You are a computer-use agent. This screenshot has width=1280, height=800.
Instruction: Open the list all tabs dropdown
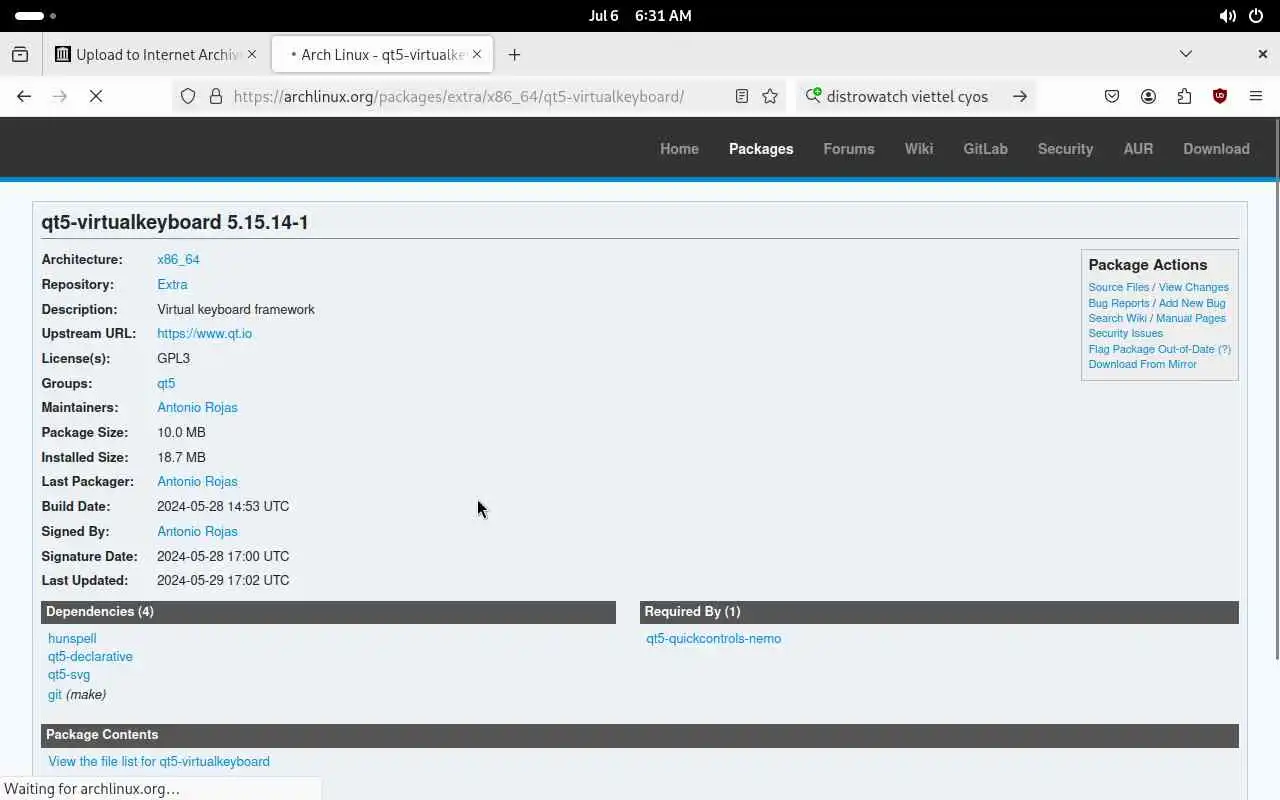1186,54
